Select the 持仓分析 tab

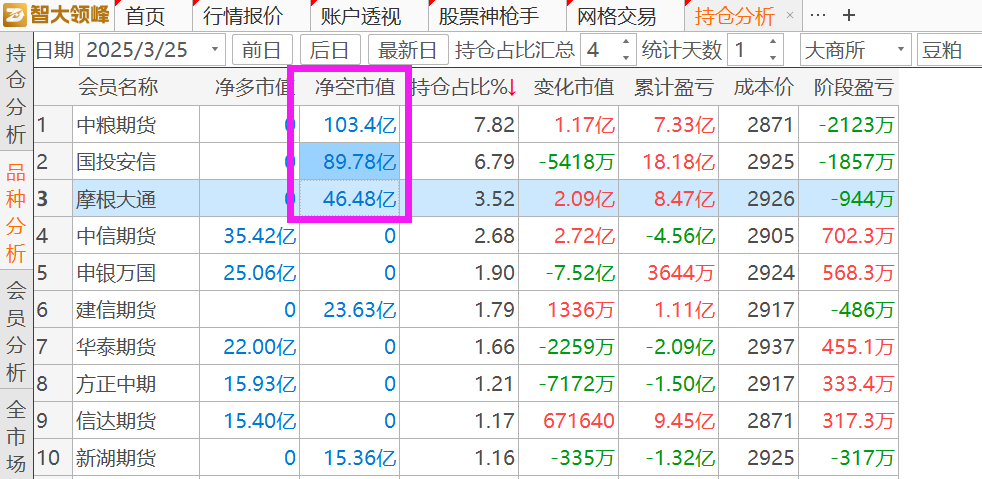[734, 16]
